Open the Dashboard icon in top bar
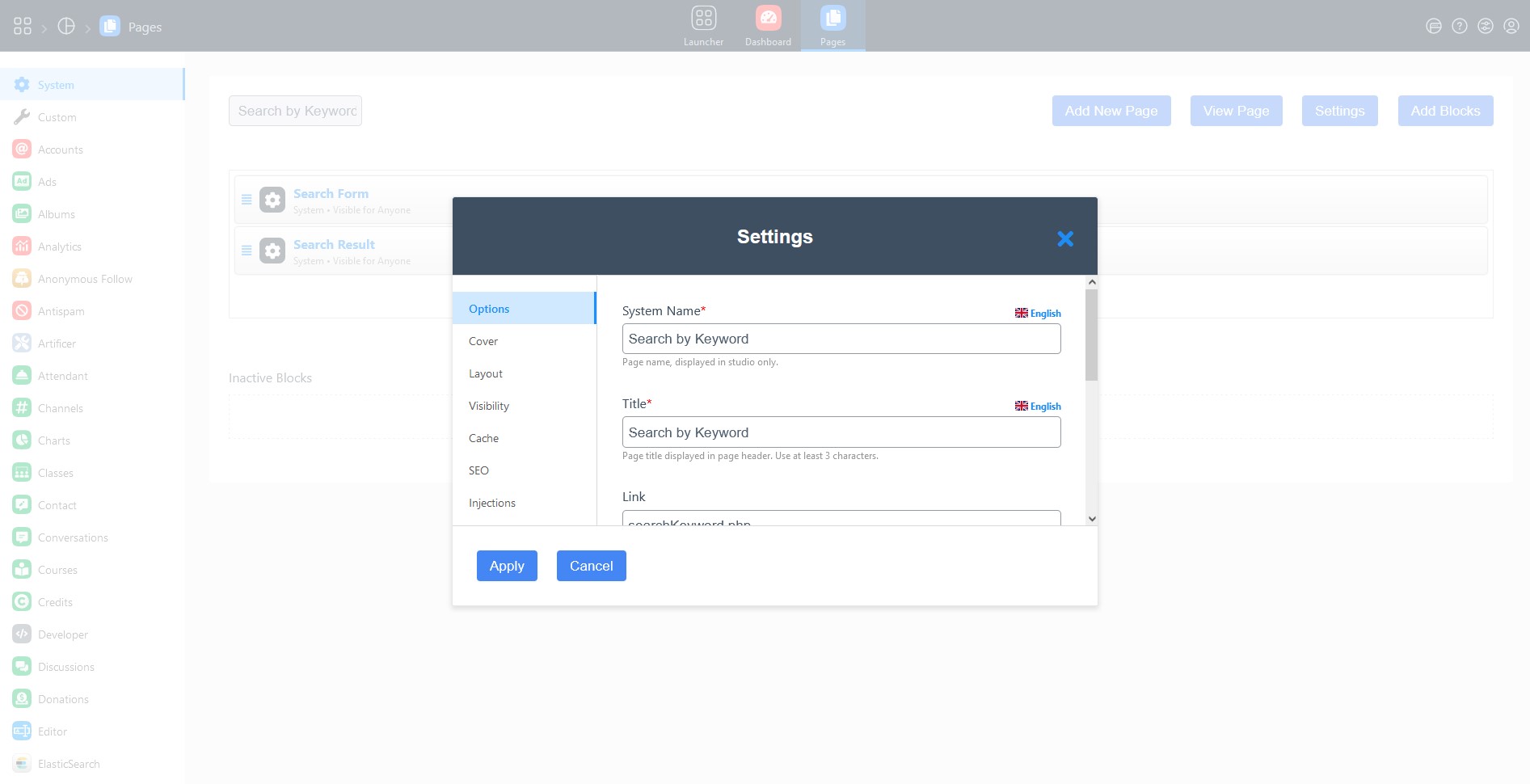The height and width of the screenshot is (784, 1530). [768, 19]
